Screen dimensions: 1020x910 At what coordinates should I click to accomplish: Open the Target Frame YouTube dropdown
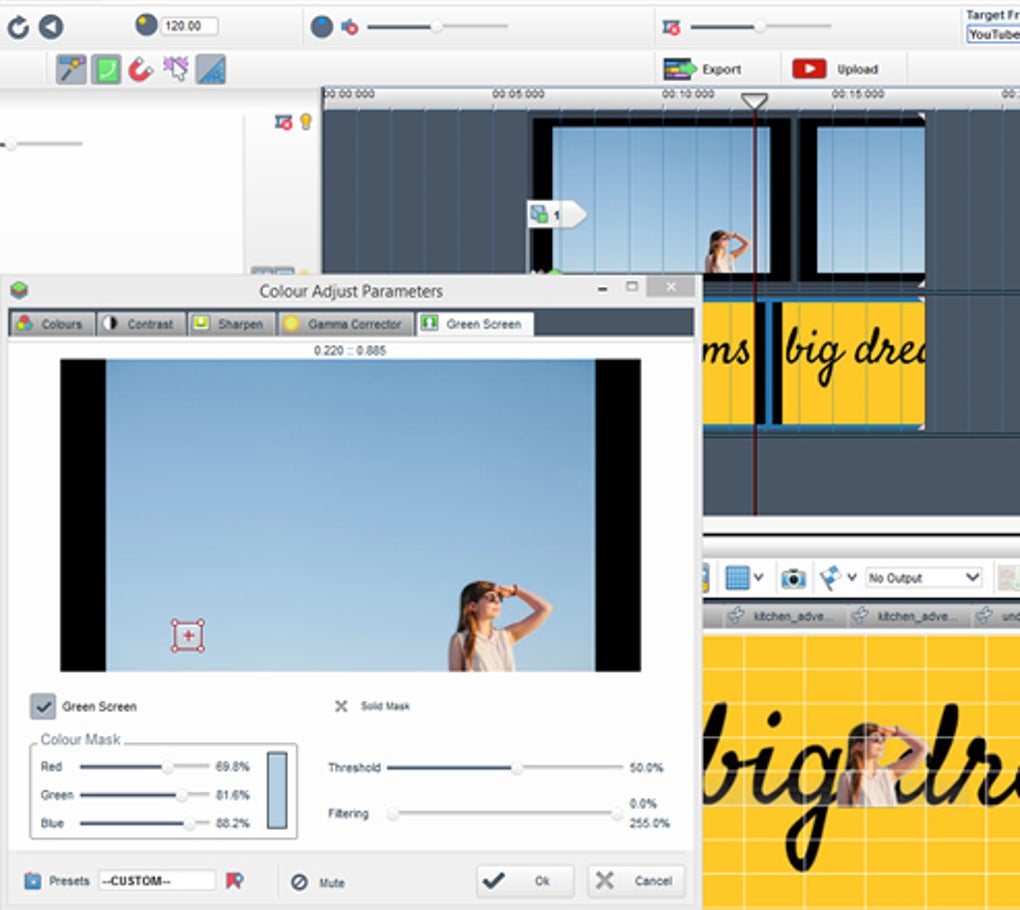993,34
